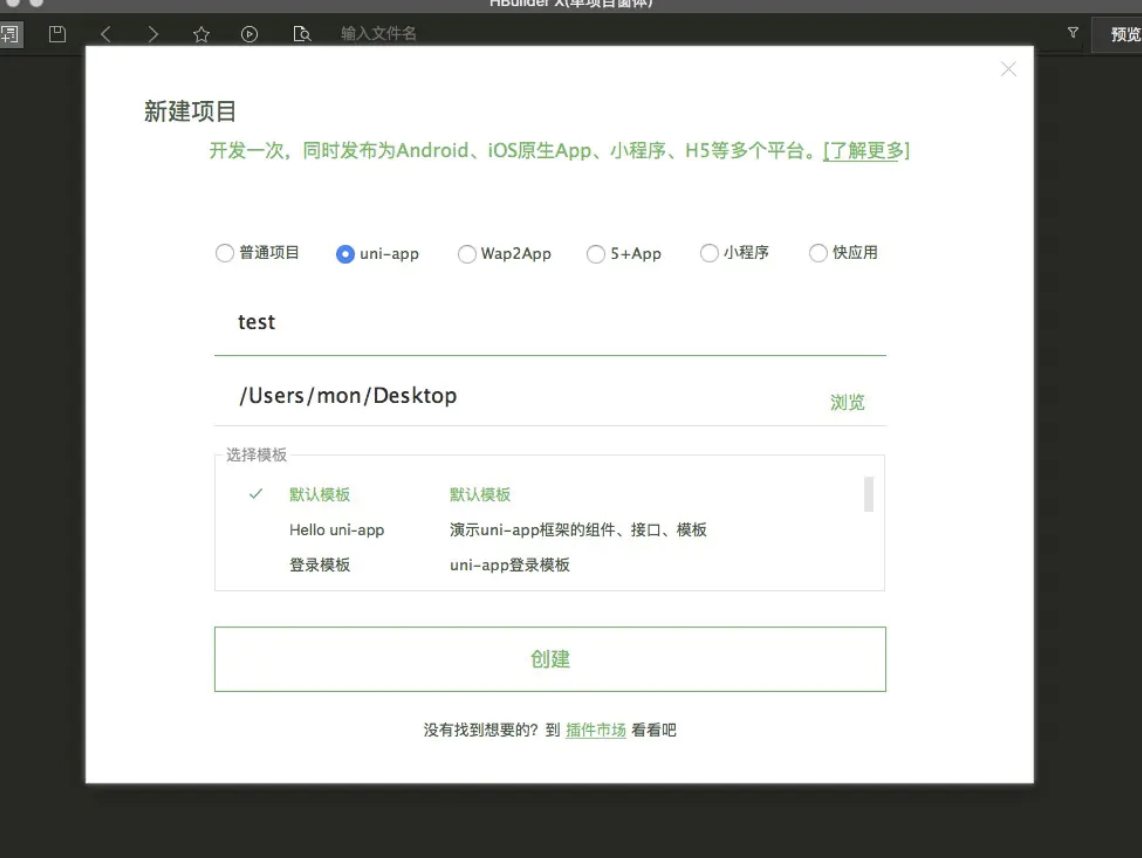Open the 了解更多 link
The width and height of the screenshot is (1142, 858).
point(866,151)
